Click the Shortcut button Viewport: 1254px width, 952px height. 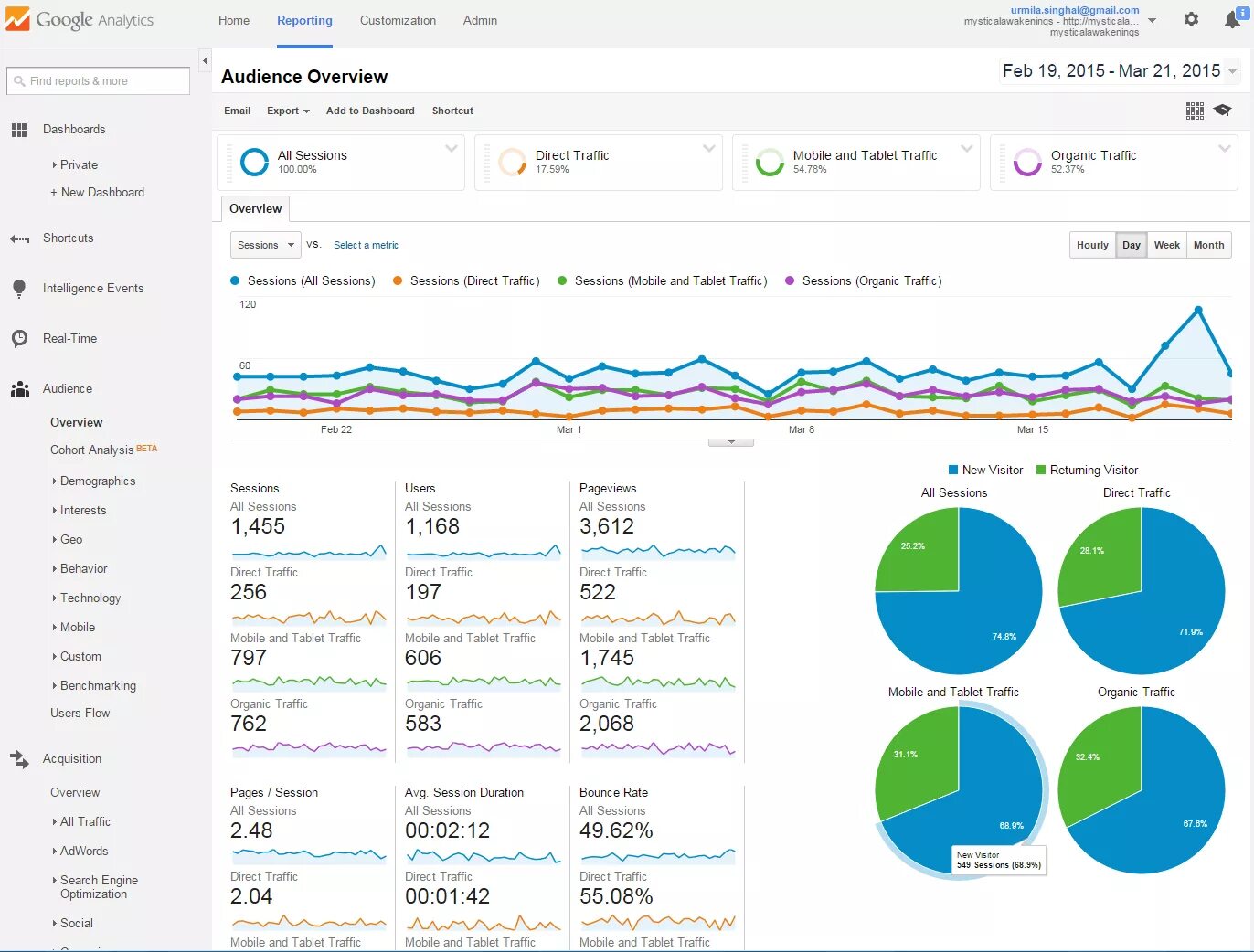(x=452, y=111)
